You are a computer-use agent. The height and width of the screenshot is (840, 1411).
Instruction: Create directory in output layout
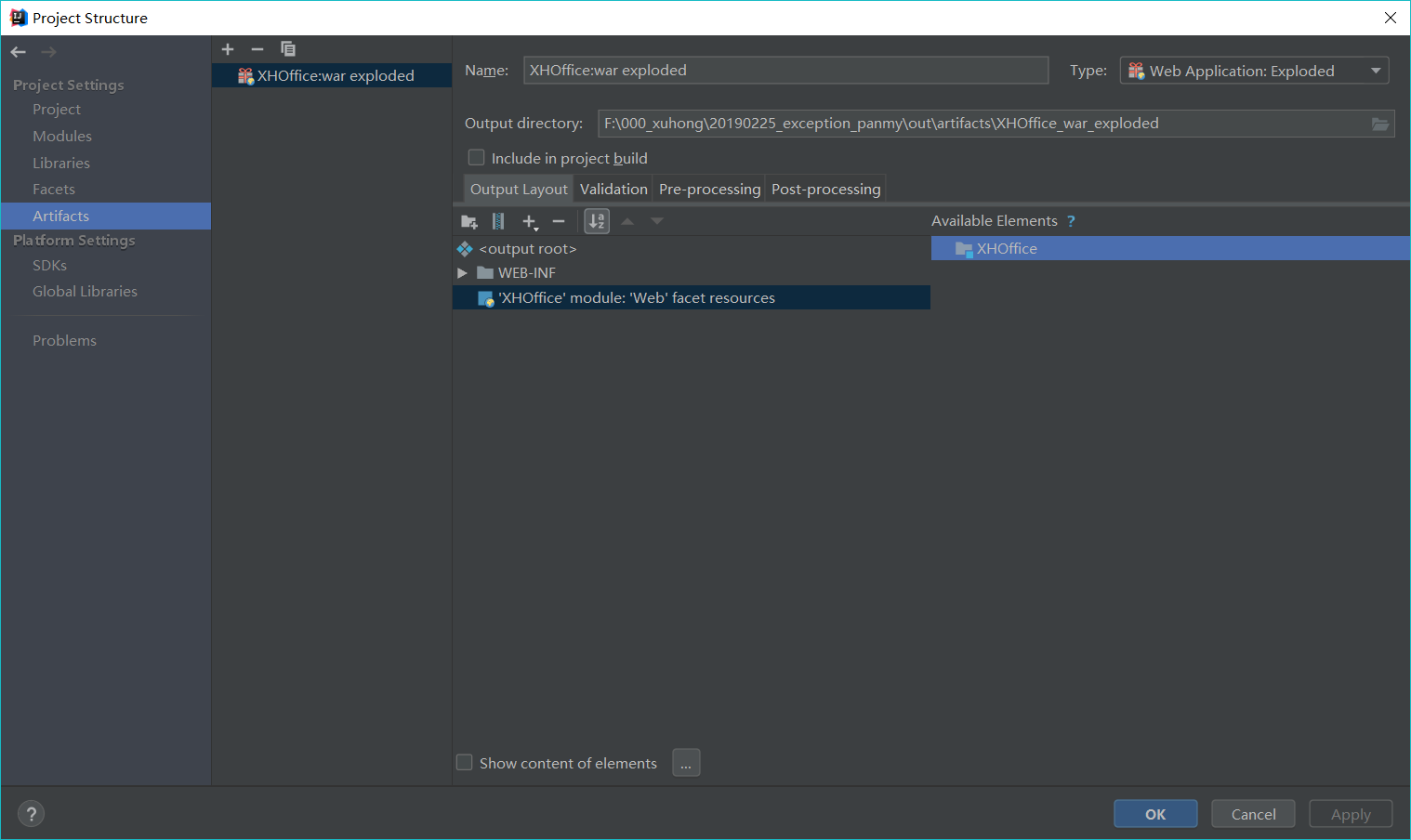point(469,221)
